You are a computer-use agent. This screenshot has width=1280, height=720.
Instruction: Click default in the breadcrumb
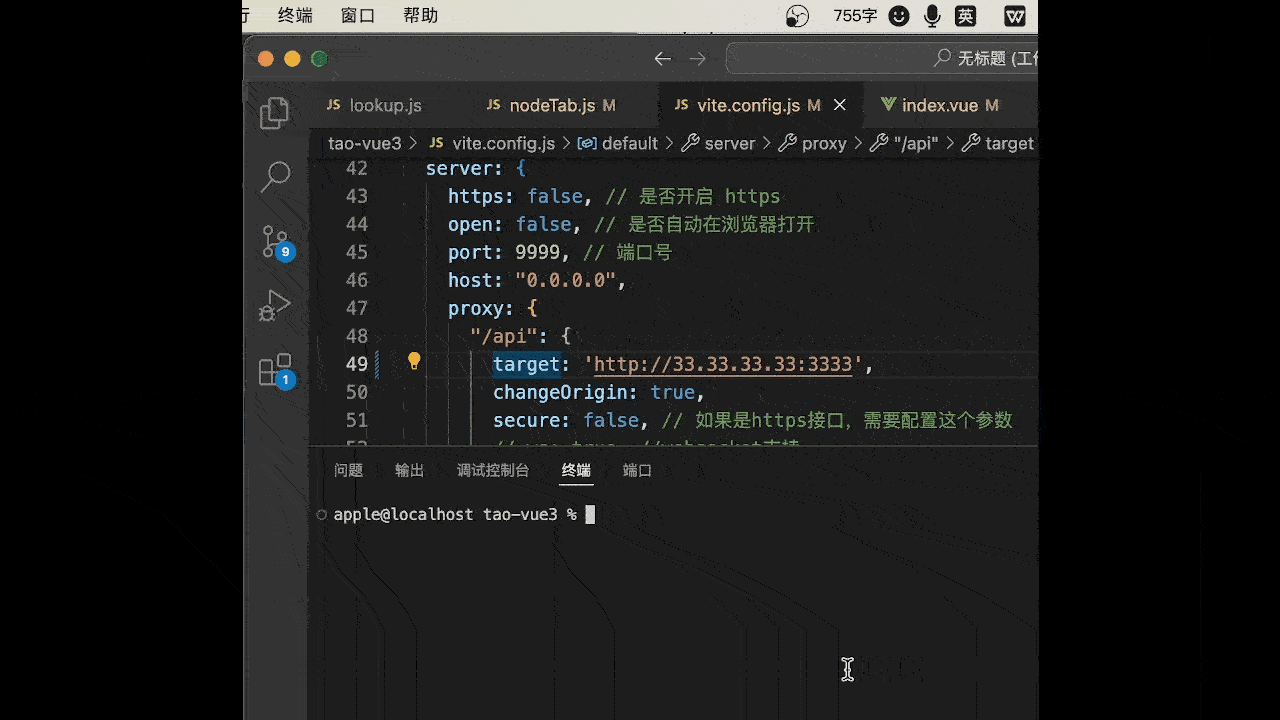point(629,143)
